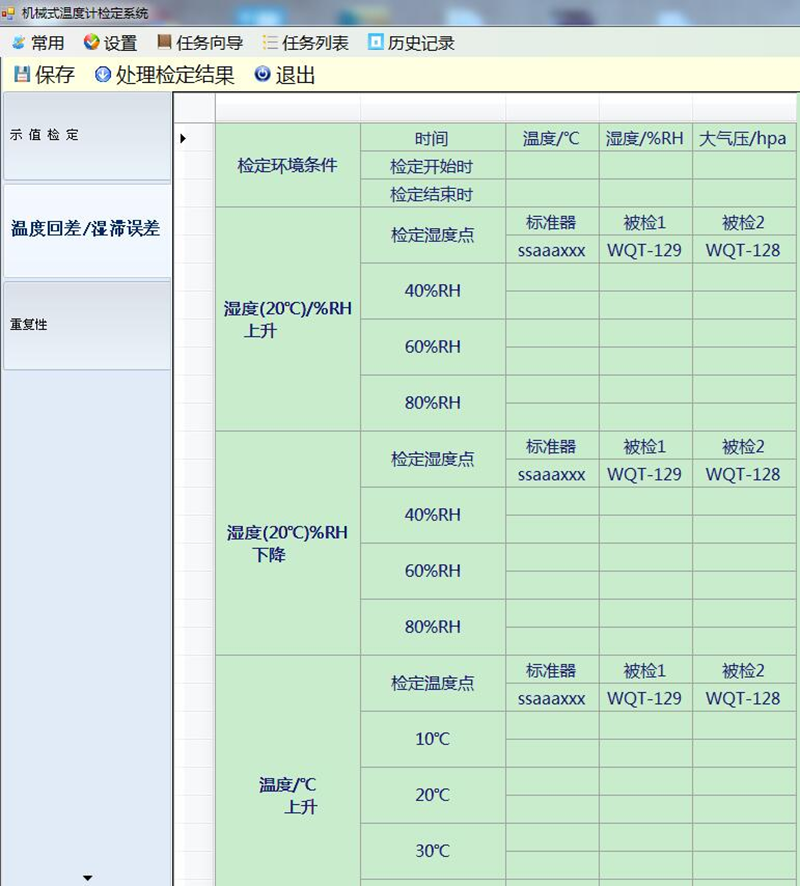Open the 历史记录 menu

tap(421, 43)
